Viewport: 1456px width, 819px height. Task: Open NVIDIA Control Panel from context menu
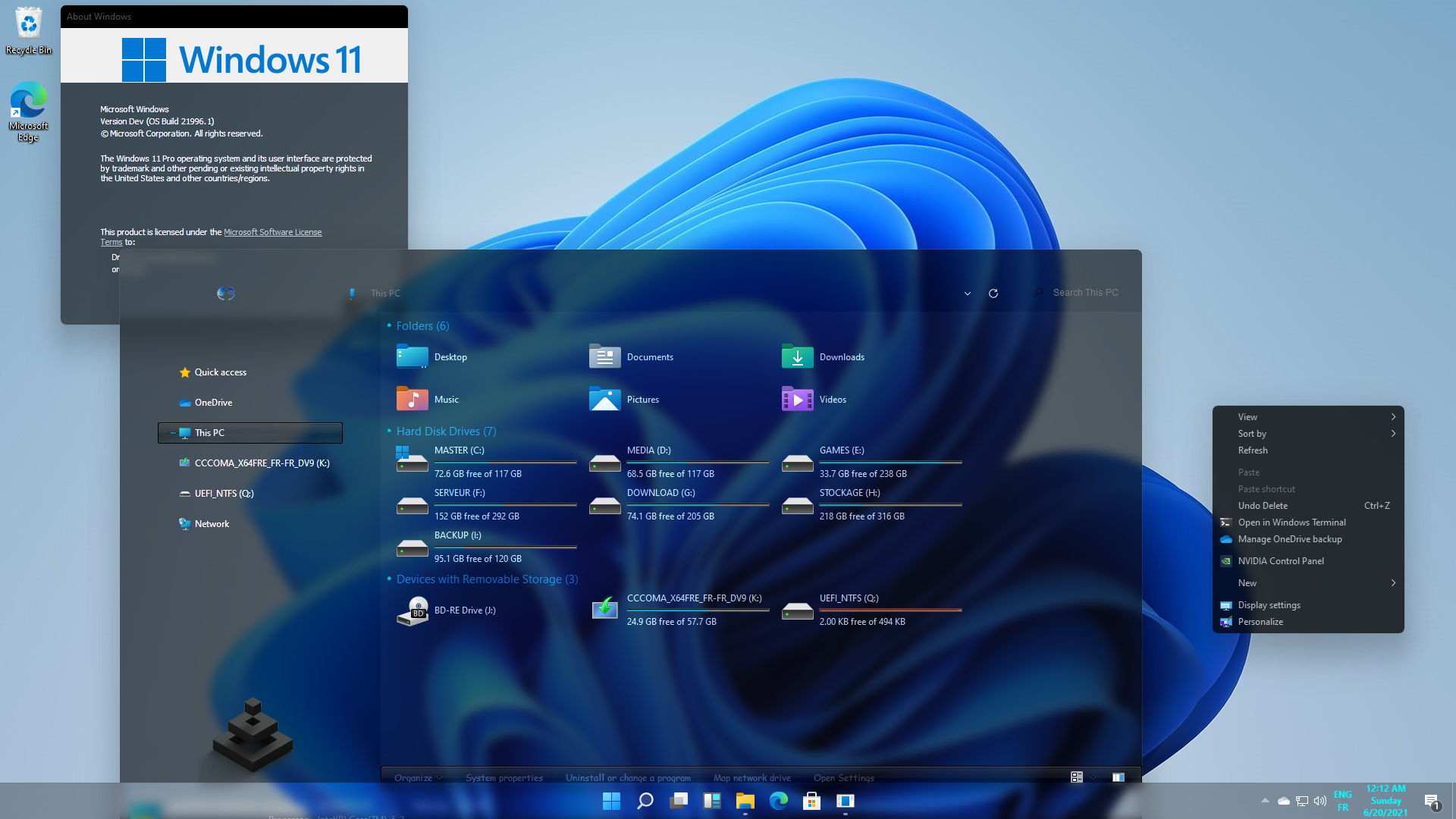1308,561
